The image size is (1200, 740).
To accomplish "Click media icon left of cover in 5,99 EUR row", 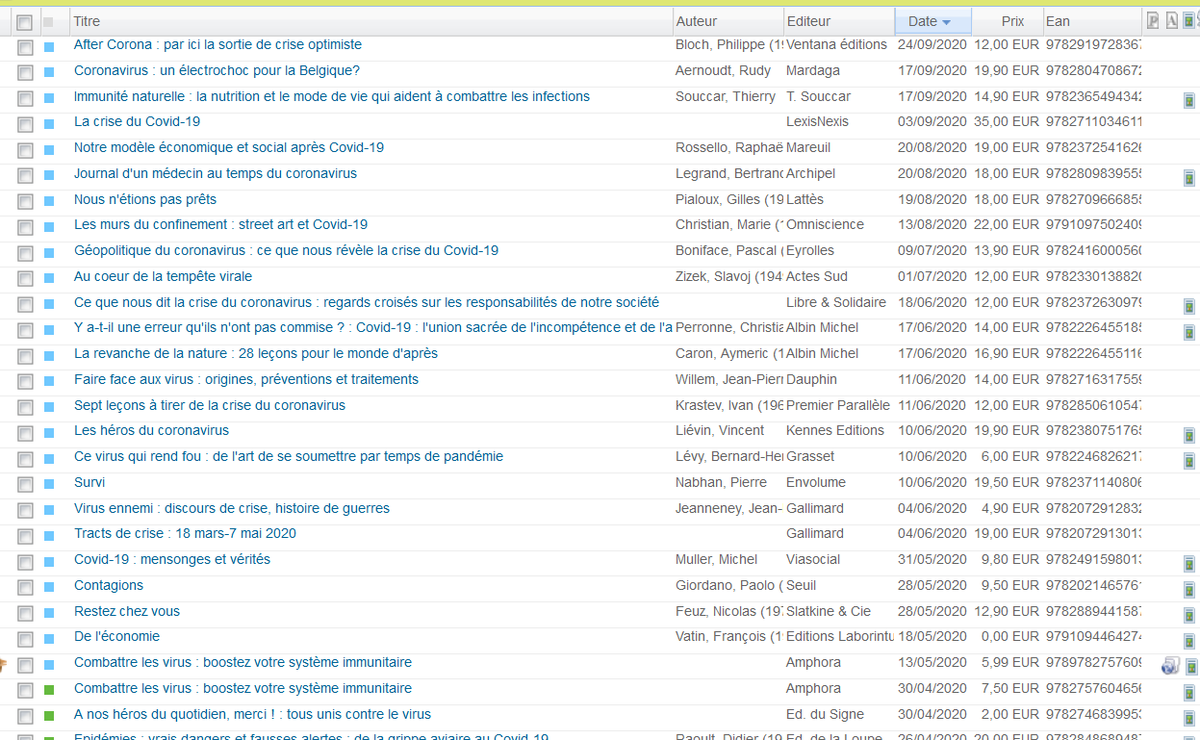I will (x=1170, y=666).
